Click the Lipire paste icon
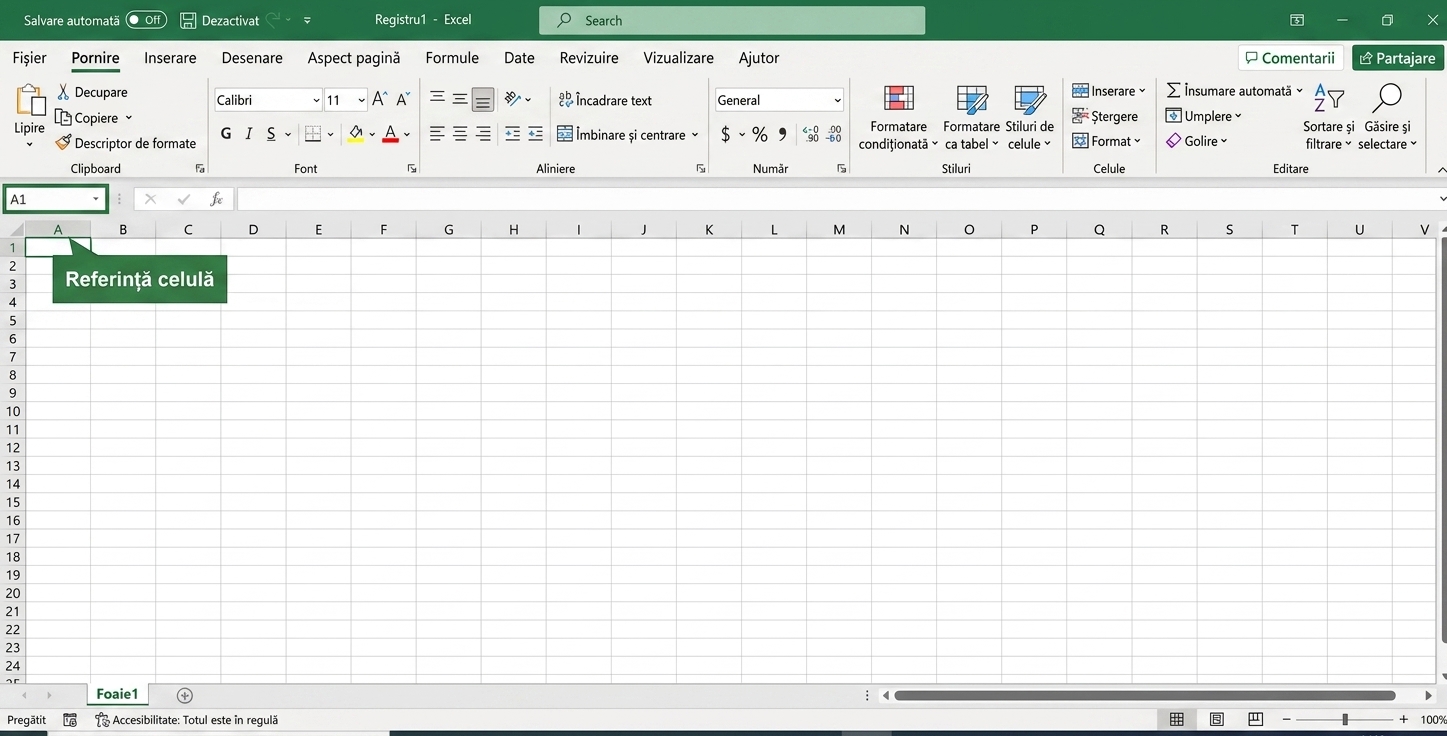This screenshot has width=1447, height=736. (30, 101)
